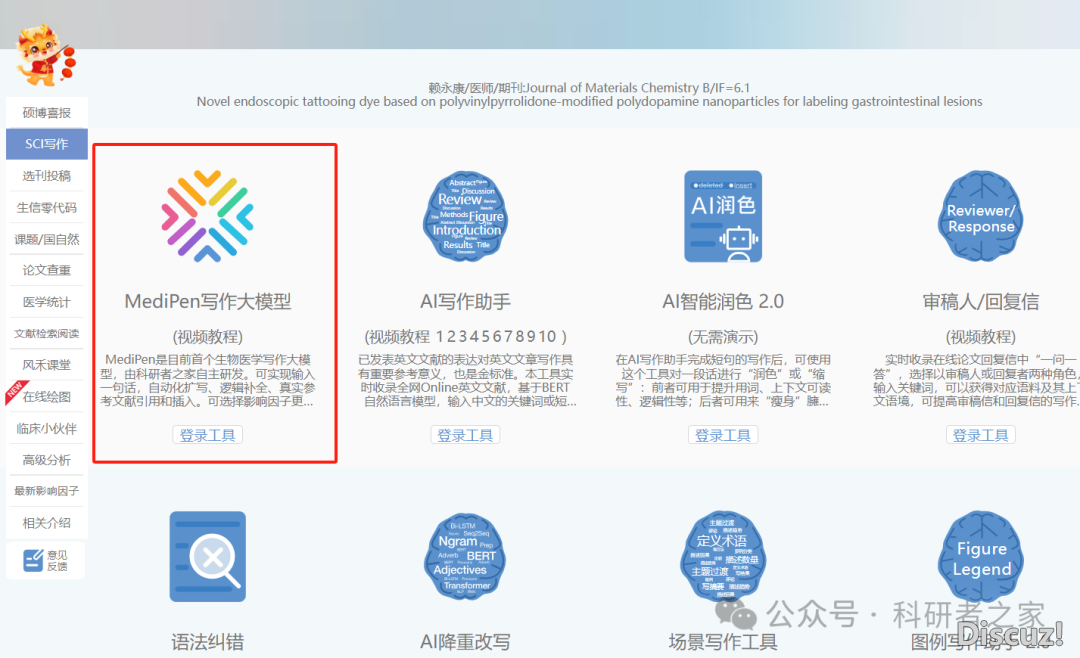The image size is (1080, 658).
Task: Go to 最新影响因子 in the sidebar
Action: [x=47, y=491]
